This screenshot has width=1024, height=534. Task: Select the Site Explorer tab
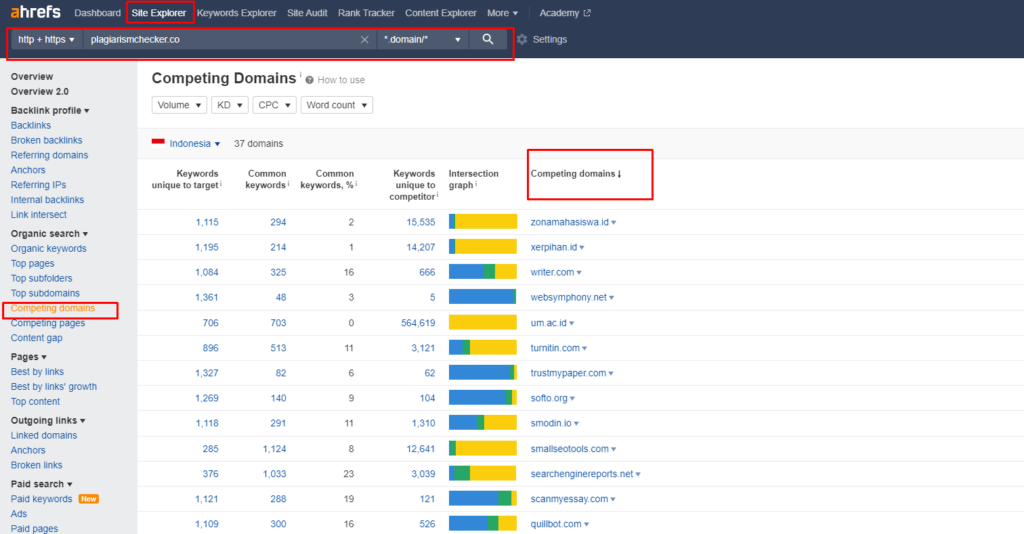(159, 13)
